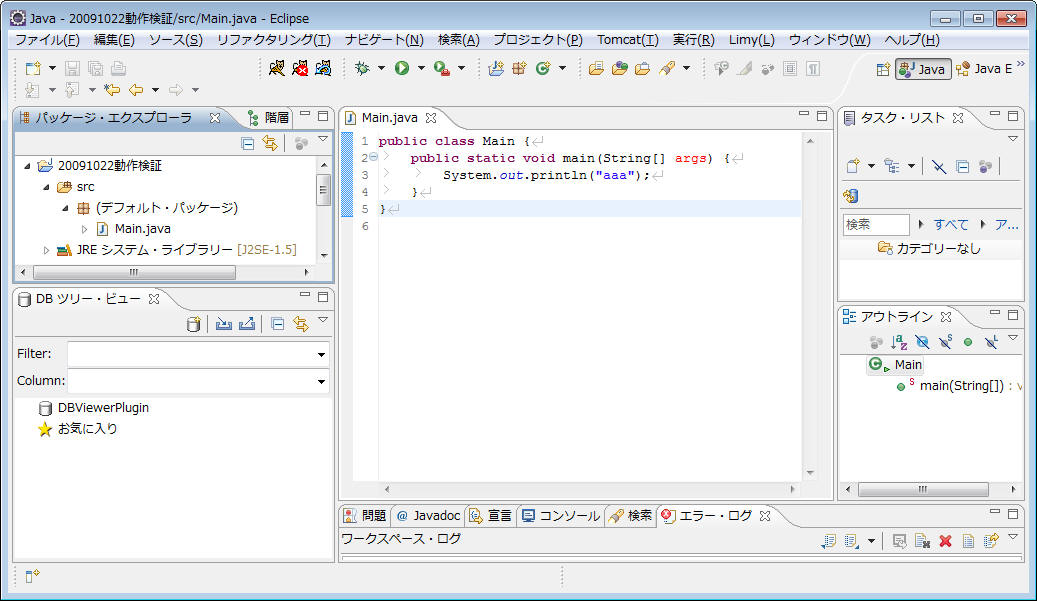This screenshot has width=1037, height=601.
Task: Click red delete log icon in Error Log
Action: point(945,541)
